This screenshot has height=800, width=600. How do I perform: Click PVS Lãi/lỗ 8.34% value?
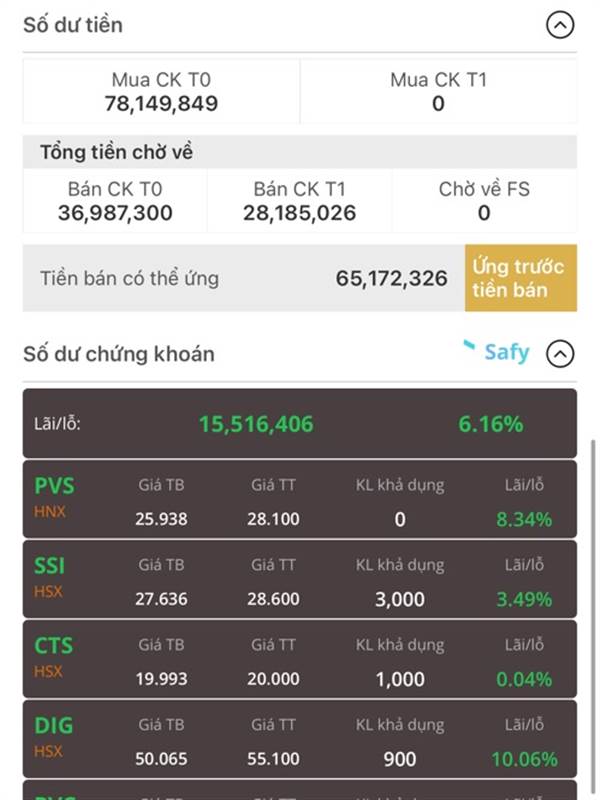[524, 519]
